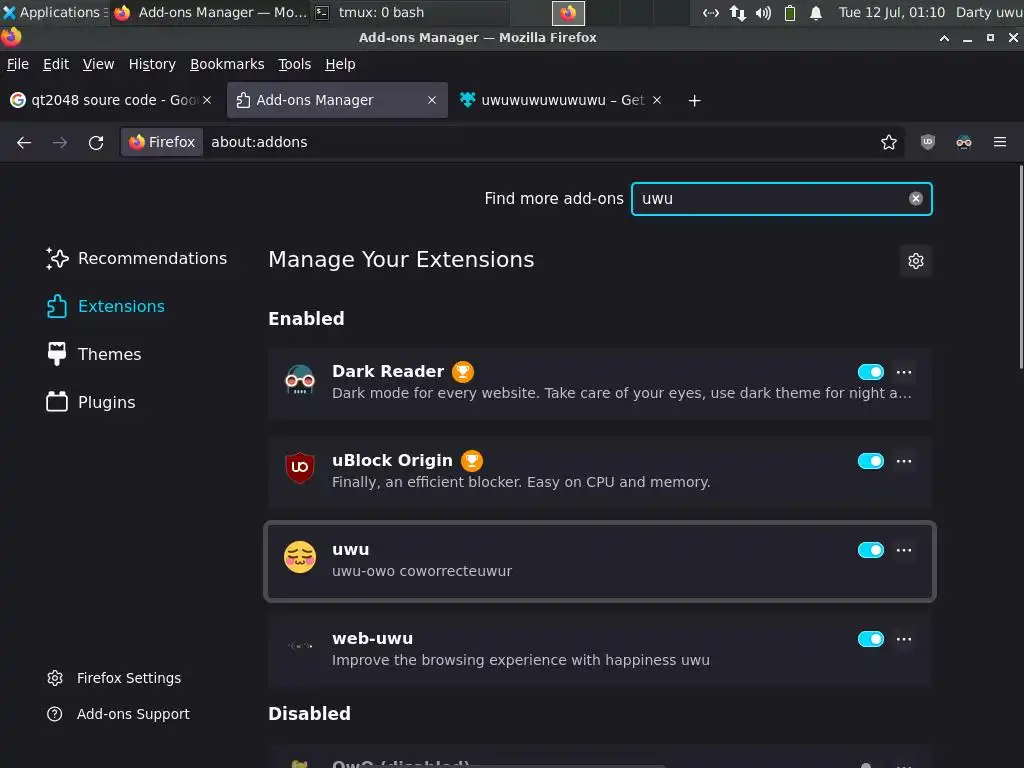Viewport: 1024px width, 768px height.
Task: Click uBlock Origin recommended badge
Action: [x=472, y=460]
